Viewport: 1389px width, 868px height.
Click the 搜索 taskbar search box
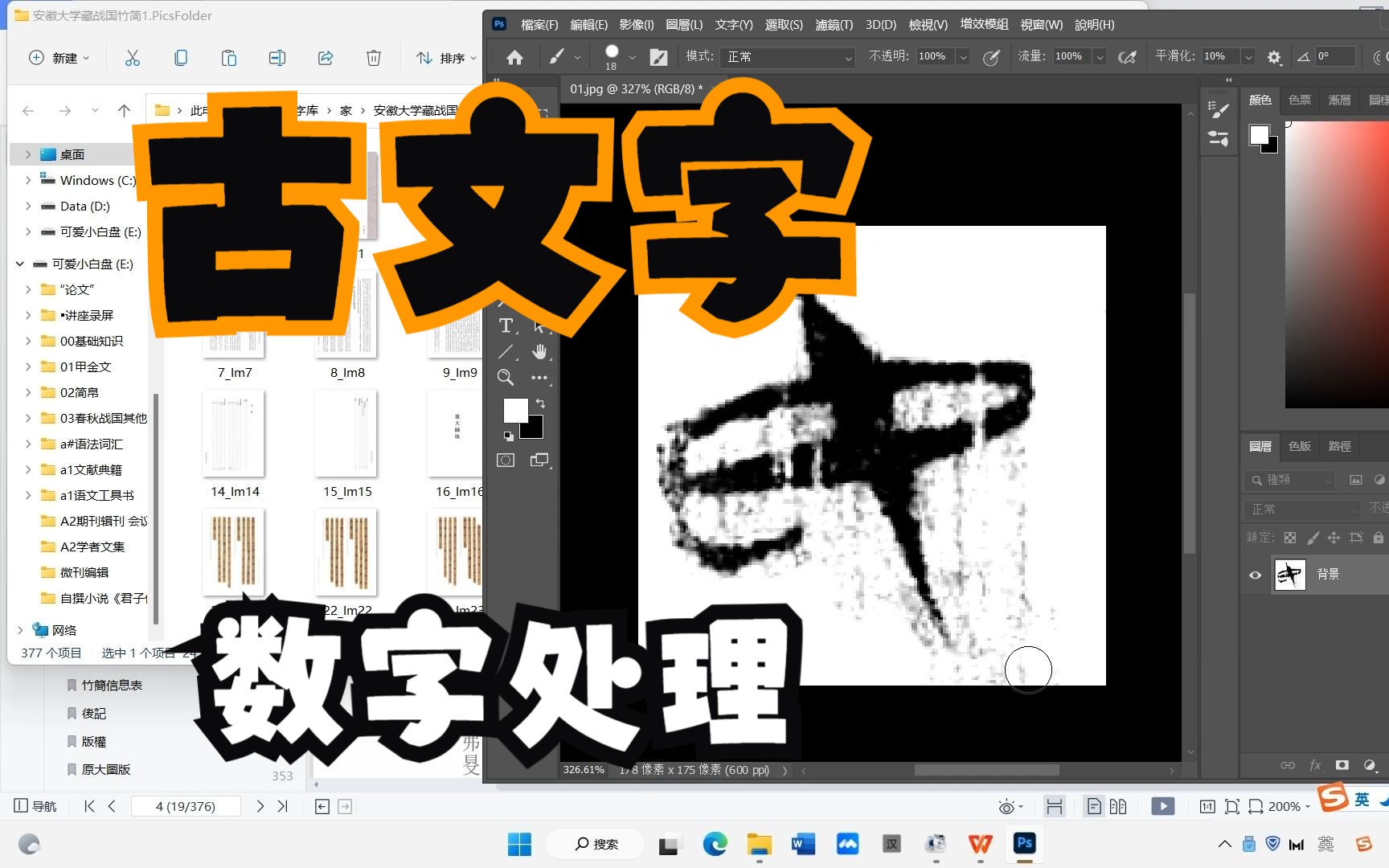pos(596,844)
